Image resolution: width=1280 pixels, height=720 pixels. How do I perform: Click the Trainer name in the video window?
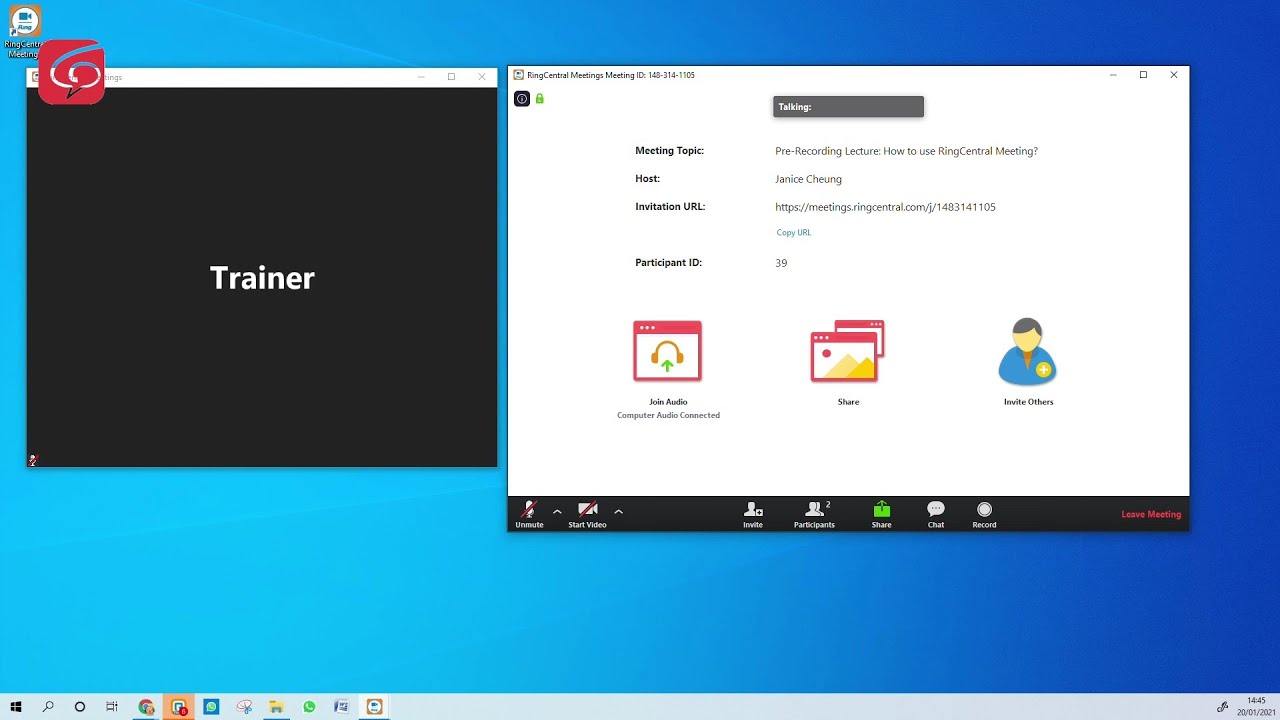(262, 278)
